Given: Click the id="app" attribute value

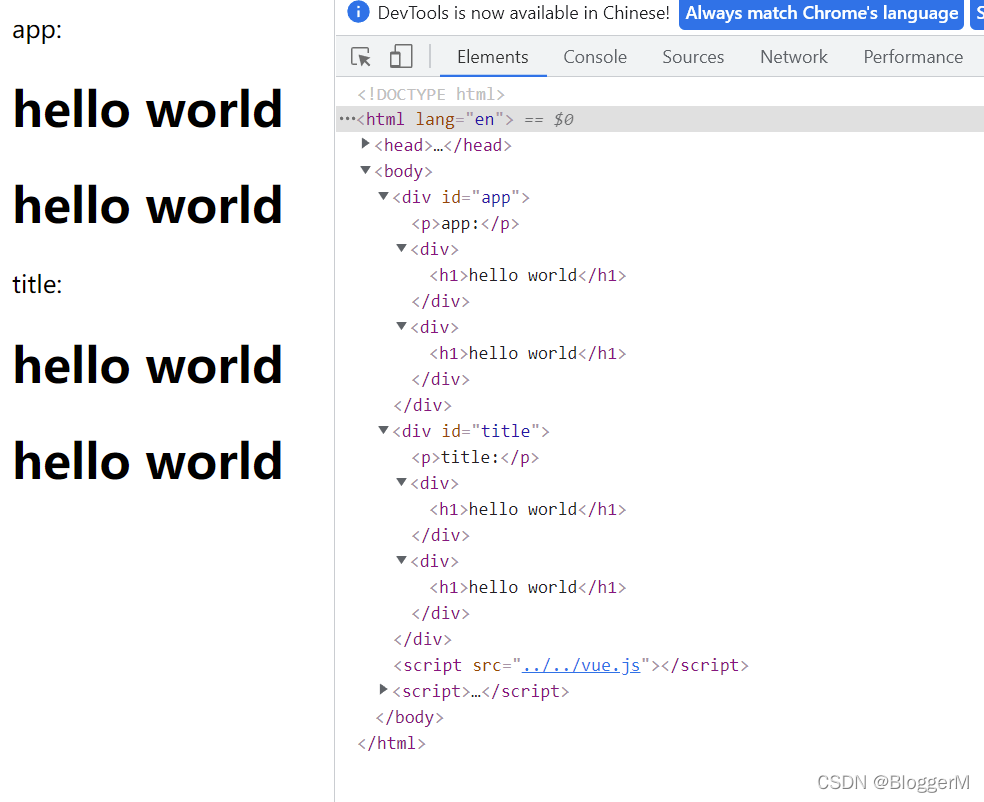Looking at the screenshot, I should click(x=496, y=198).
